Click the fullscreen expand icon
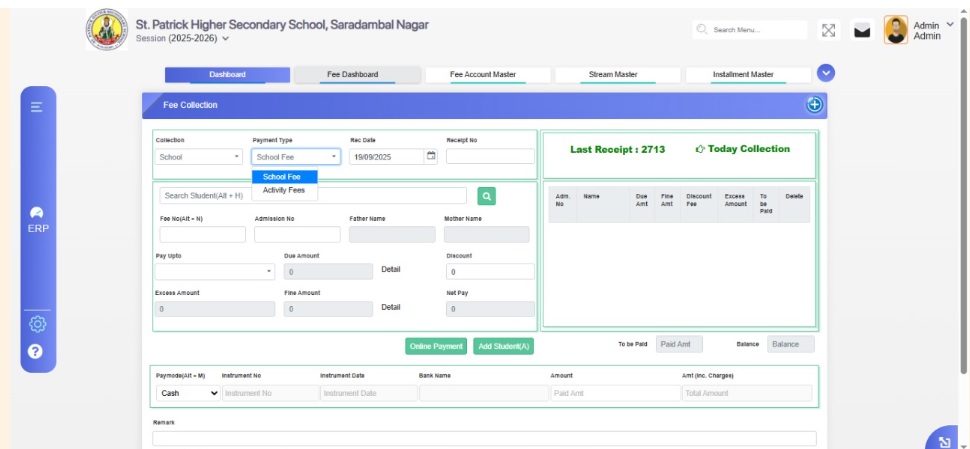Screen dimensions: 970x449 [x=828, y=30]
